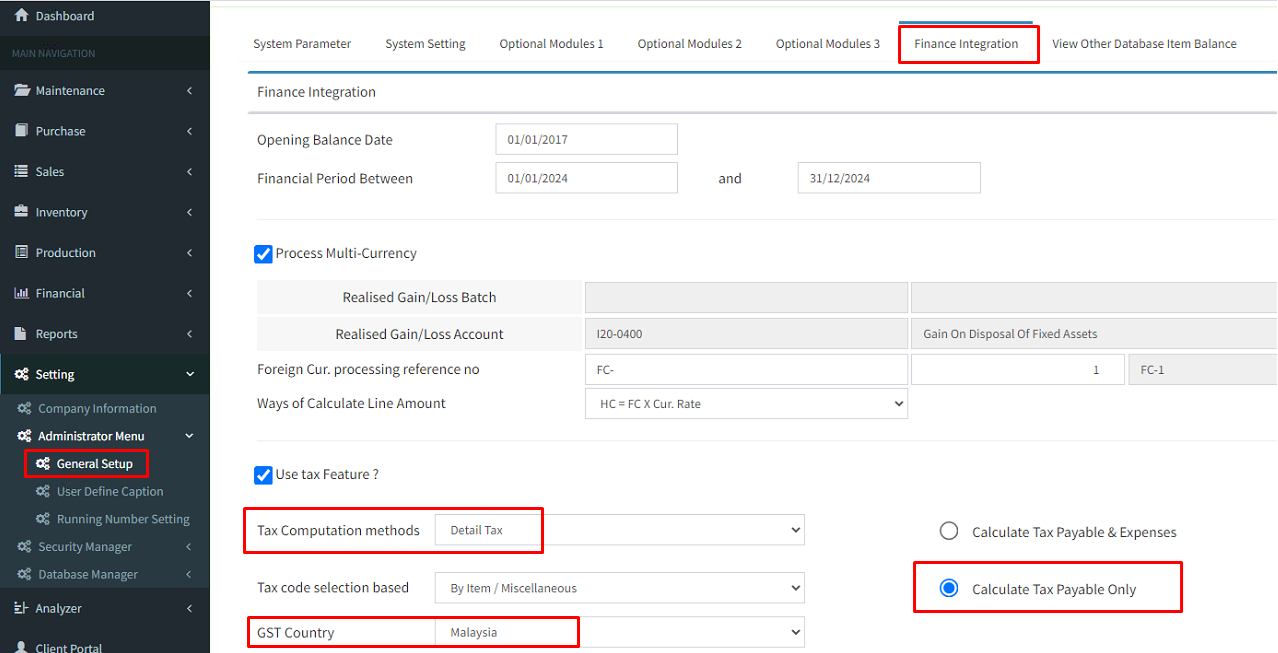
Task: Click the Purchase clipboard icon
Action: coord(21,131)
